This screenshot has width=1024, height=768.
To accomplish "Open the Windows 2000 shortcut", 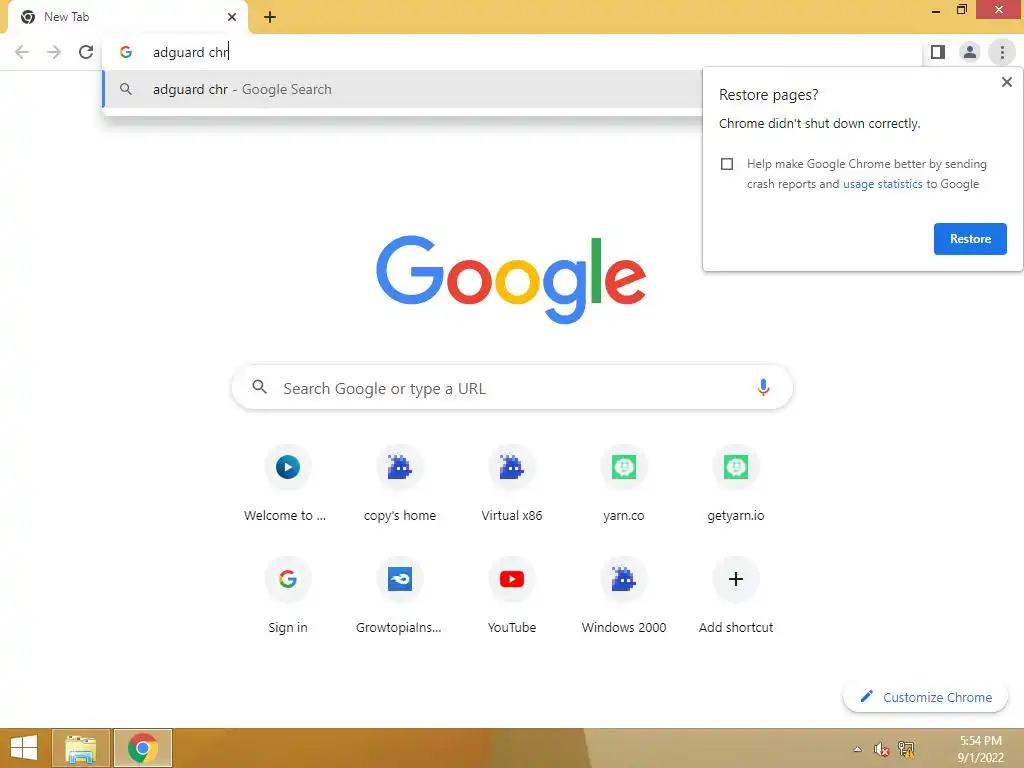I will 624,596.
